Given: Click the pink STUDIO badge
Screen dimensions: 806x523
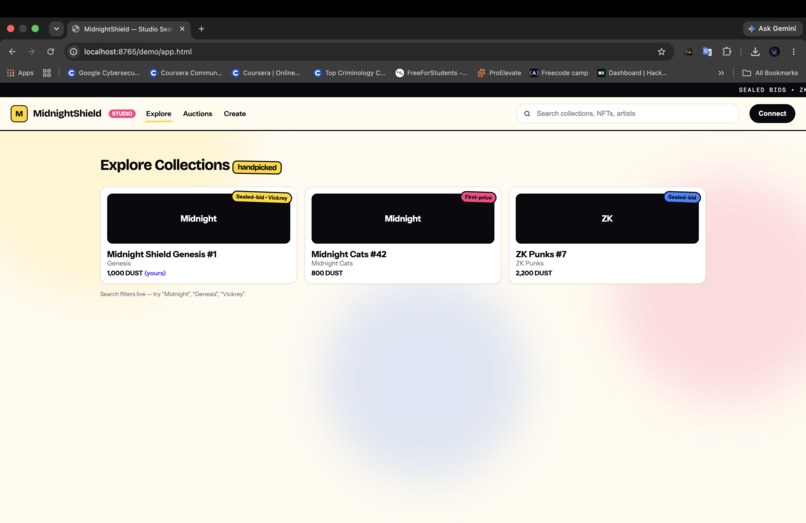Looking at the screenshot, I should [122, 114].
